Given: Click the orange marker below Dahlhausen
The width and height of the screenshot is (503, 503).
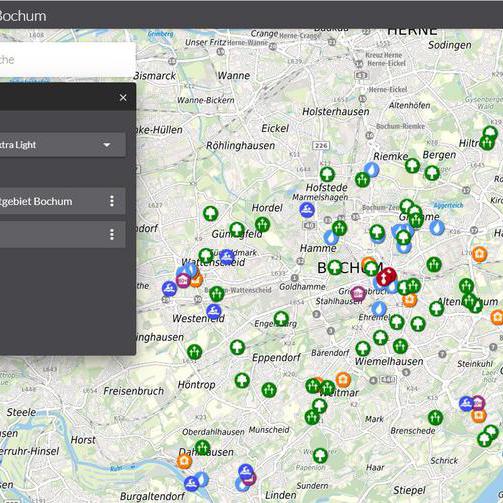Looking at the screenshot, I should (x=184, y=461).
